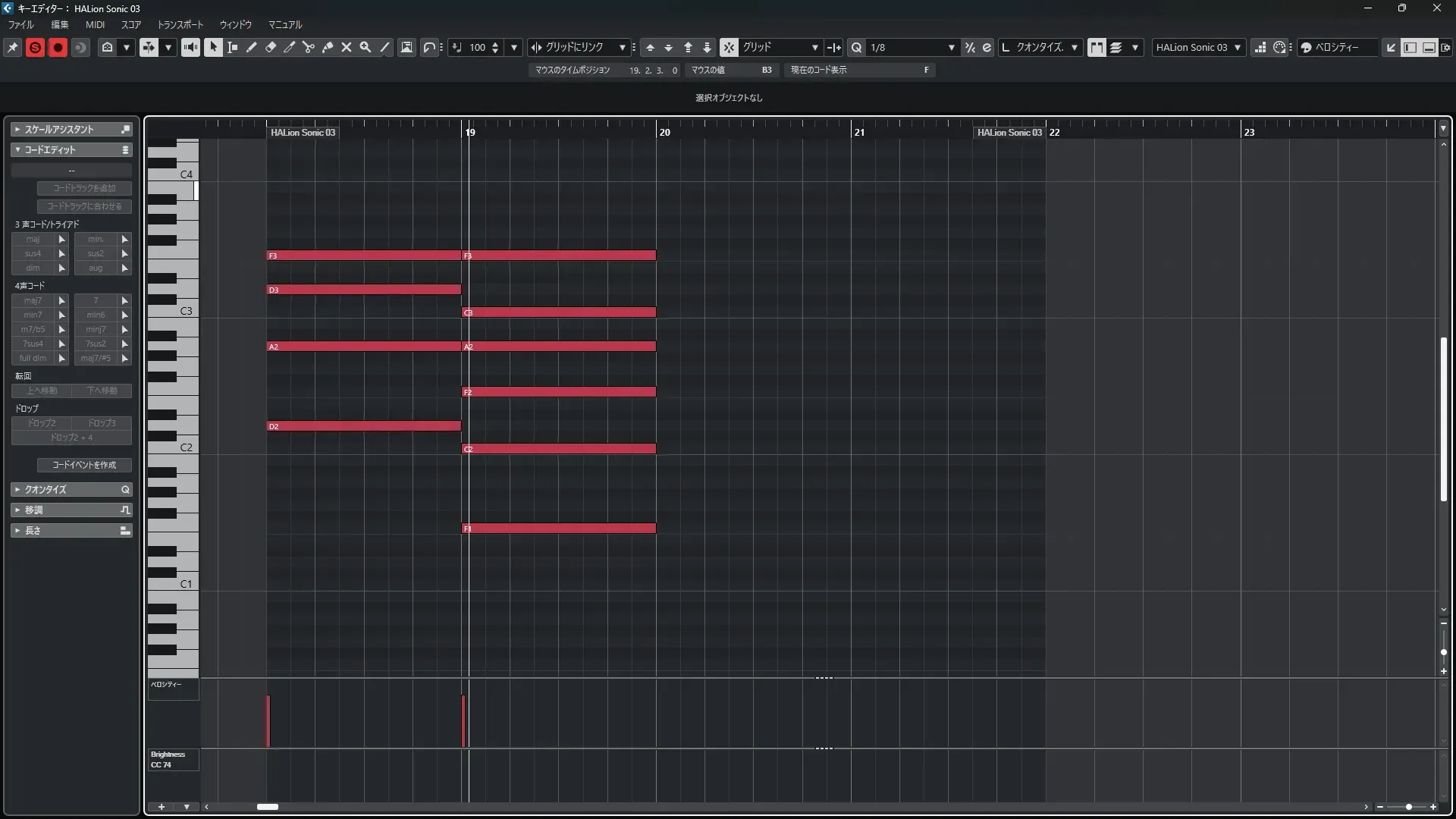Click the F1 note in piano roll
This screenshot has width=1456, height=819.
pyautogui.click(x=559, y=529)
